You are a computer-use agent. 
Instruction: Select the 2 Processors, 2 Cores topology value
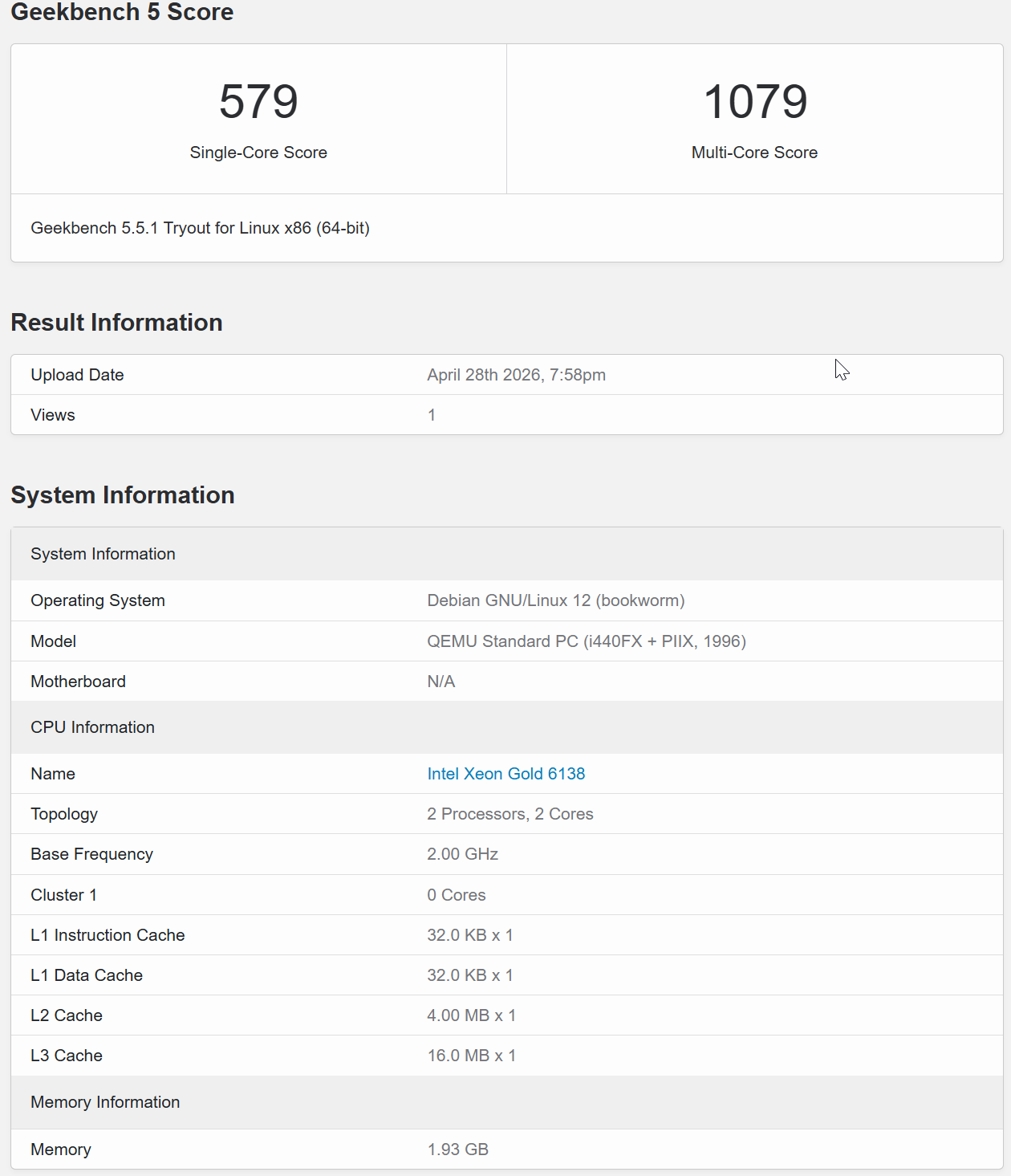[510, 814]
